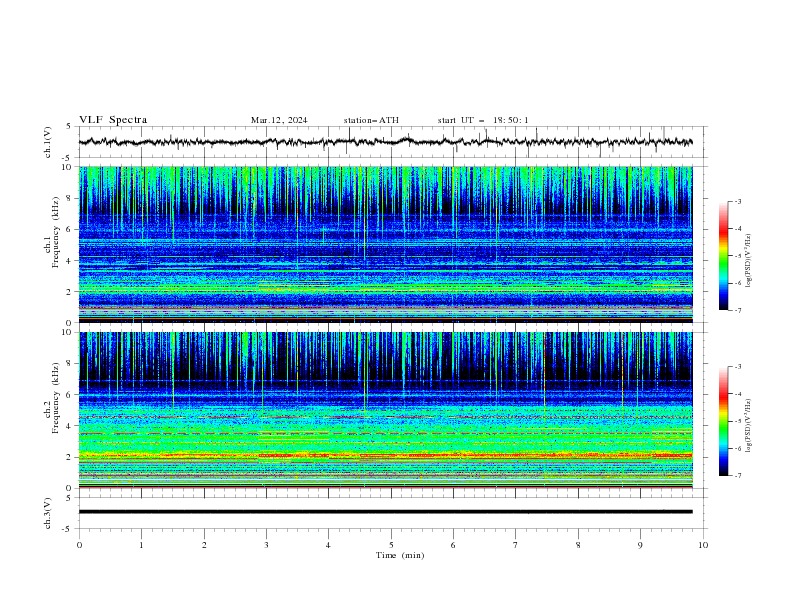Click time axis tick label "6"
The image size is (792, 612).
coord(453,545)
